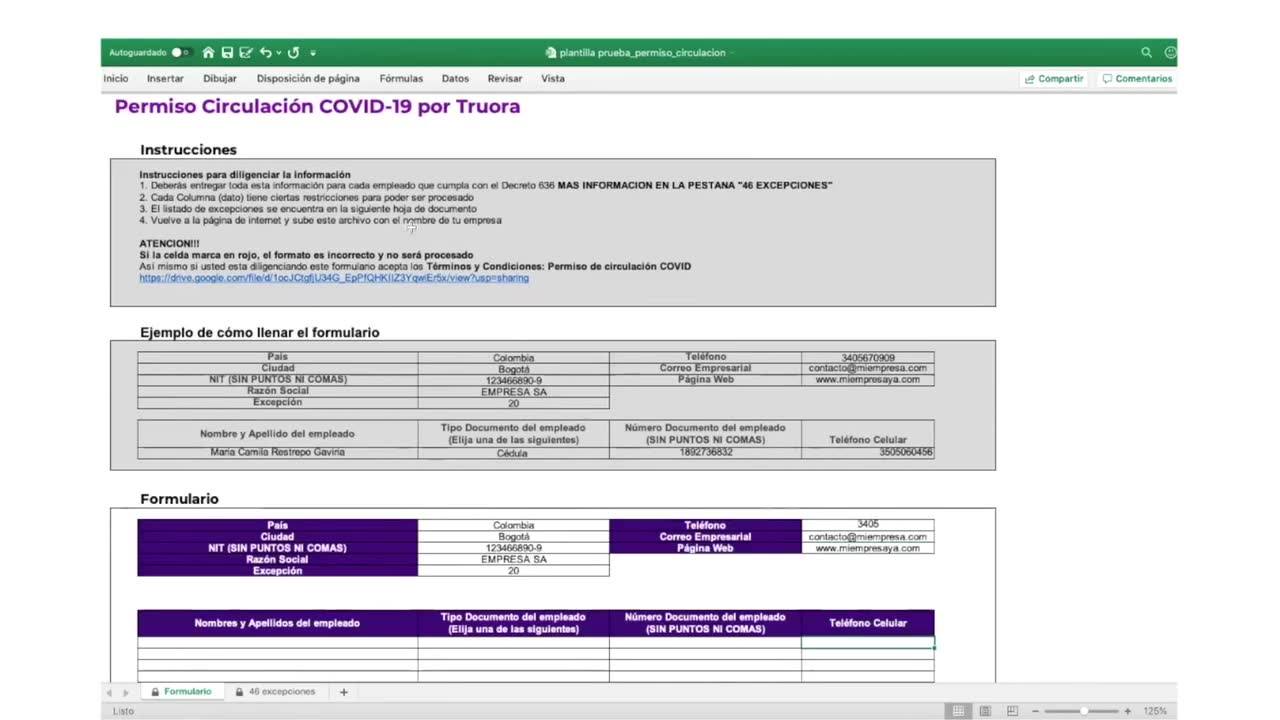Image resolution: width=1280 pixels, height=720 pixels.
Task: Click the feedback smiley icon
Action: tap(1170, 52)
